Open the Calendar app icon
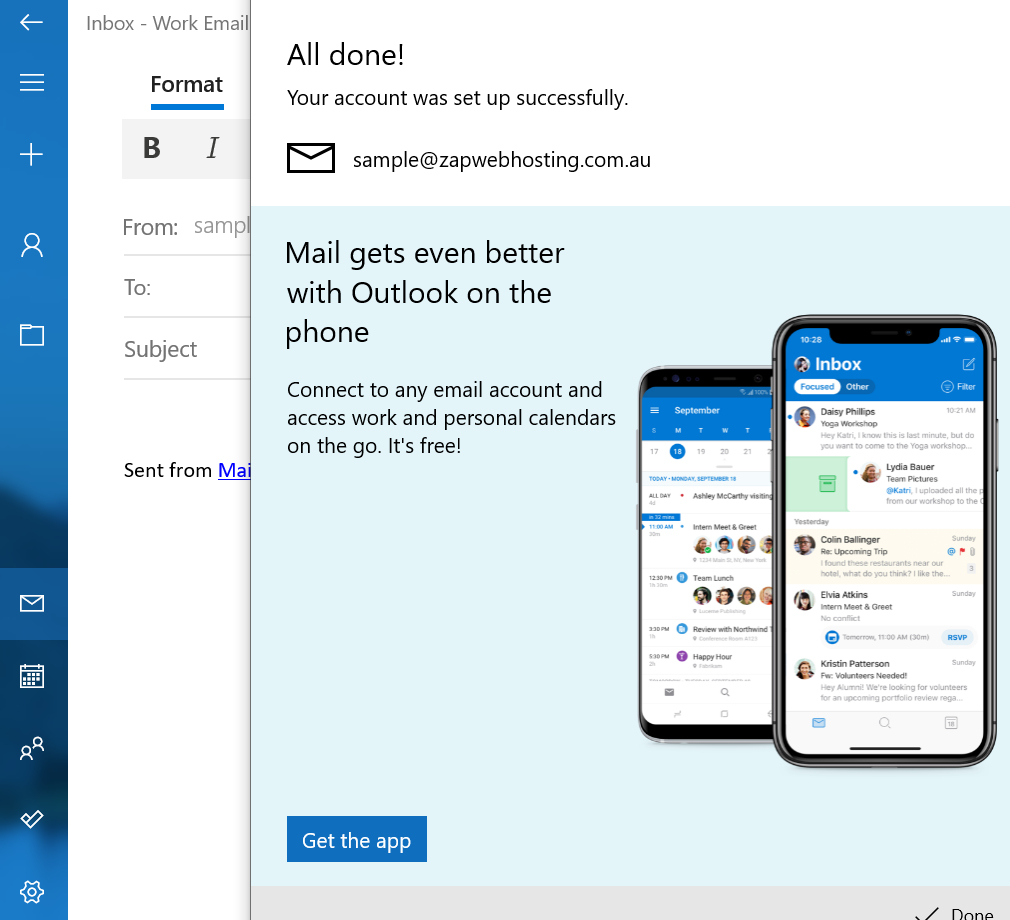The image size is (1010, 920). click(32, 676)
